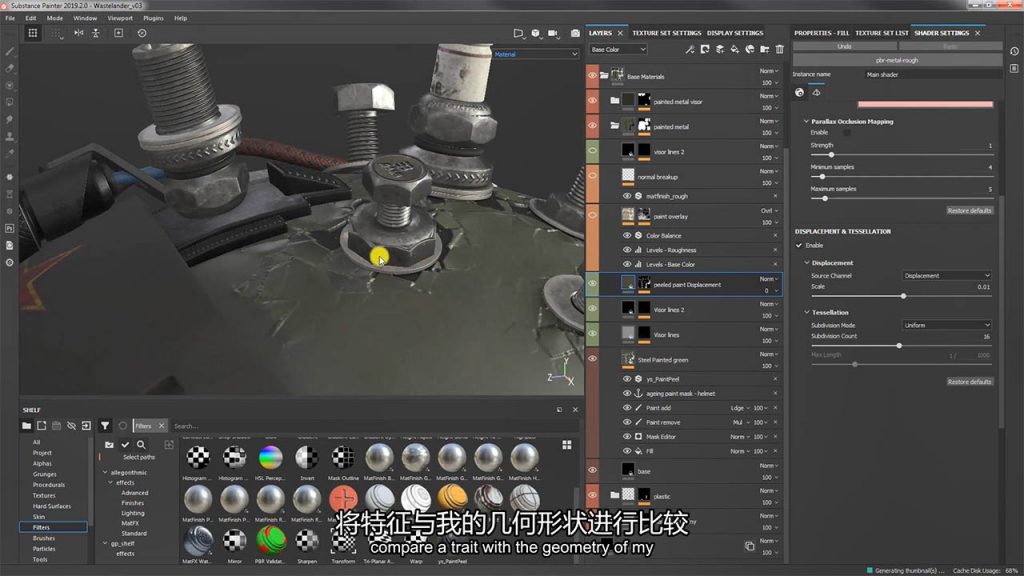
Task: Toggle visibility of Color Balance effect
Action: pyautogui.click(x=627, y=236)
